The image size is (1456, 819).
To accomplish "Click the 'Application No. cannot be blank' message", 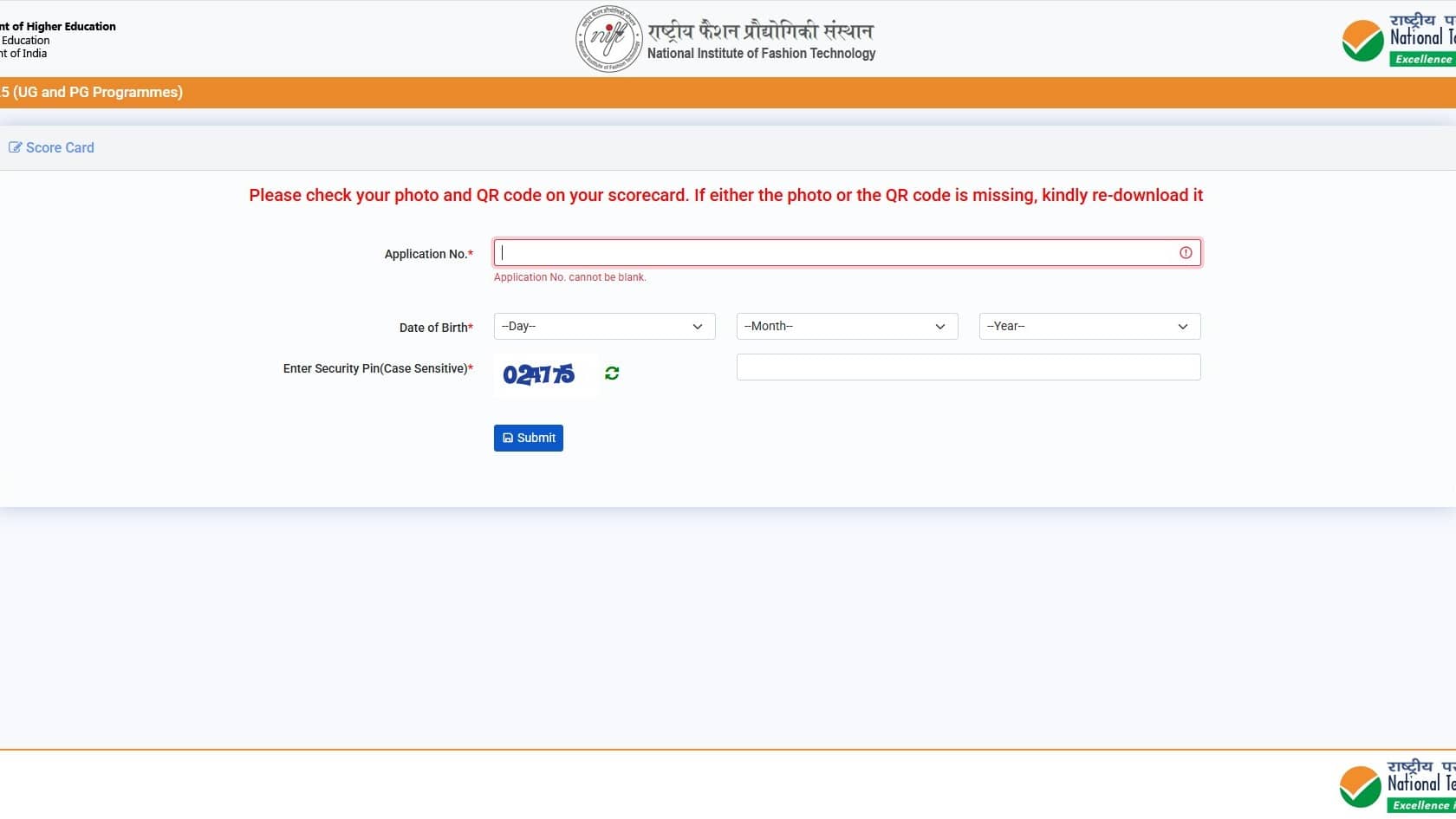I will 569,277.
